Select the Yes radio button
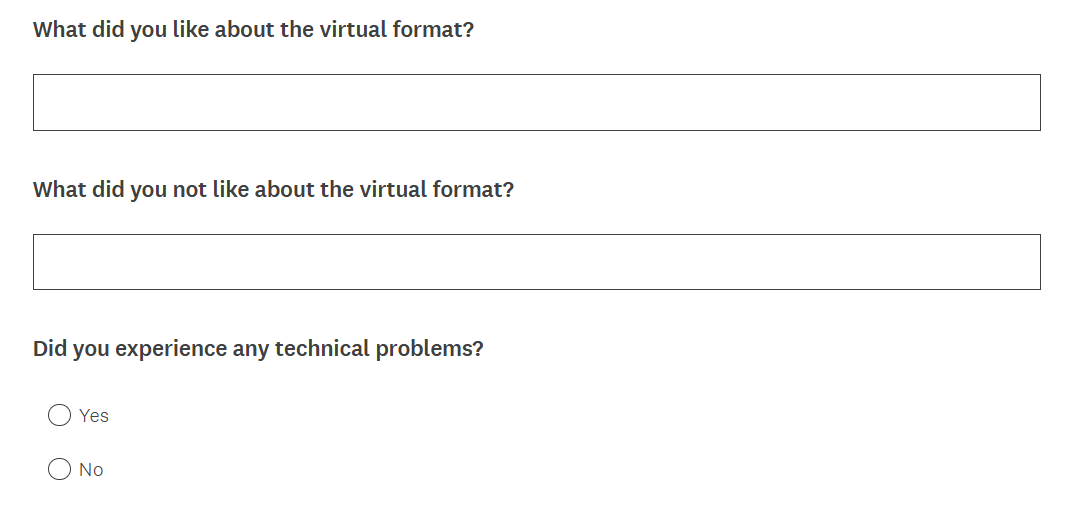The width and height of the screenshot is (1091, 527). [60, 415]
